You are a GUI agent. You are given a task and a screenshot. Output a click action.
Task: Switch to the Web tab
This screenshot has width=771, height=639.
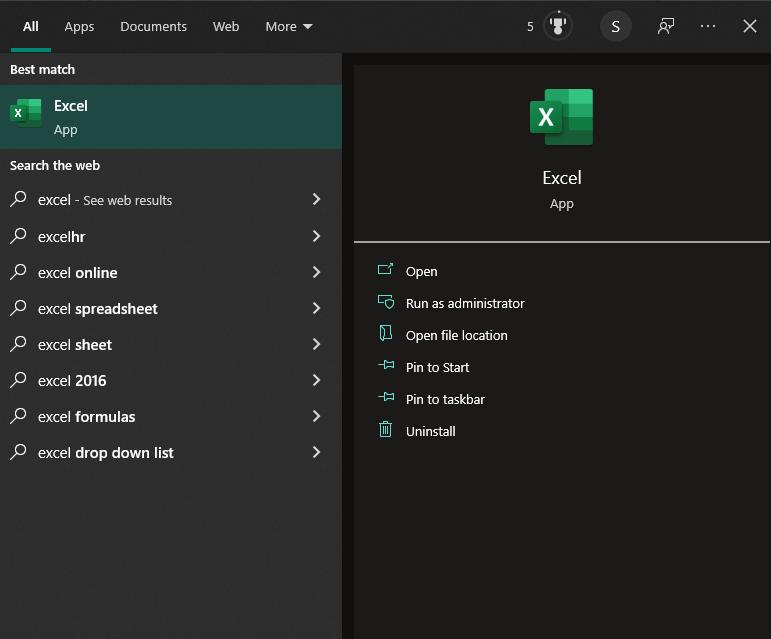click(x=226, y=27)
